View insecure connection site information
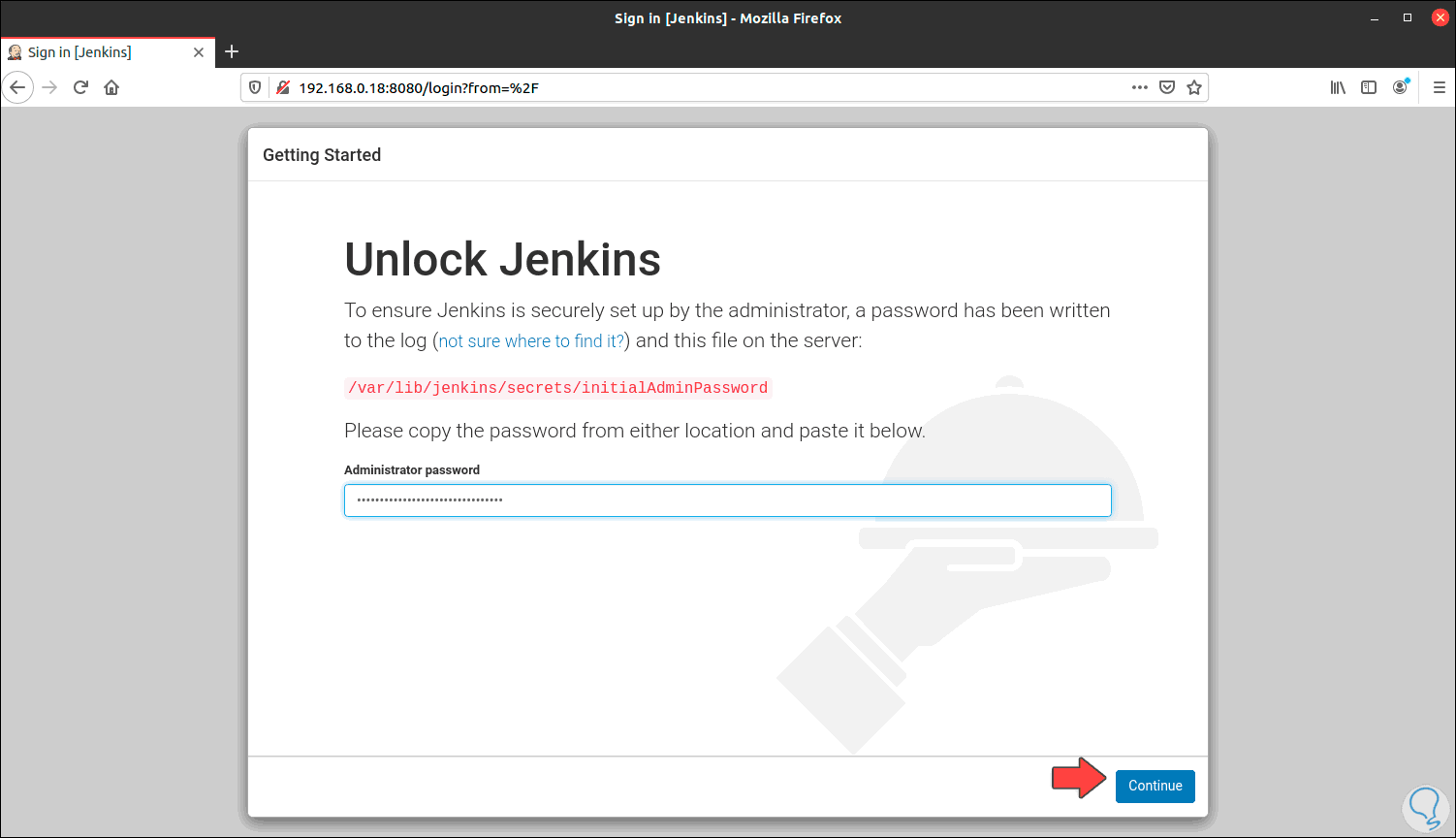 (x=282, y=87)
